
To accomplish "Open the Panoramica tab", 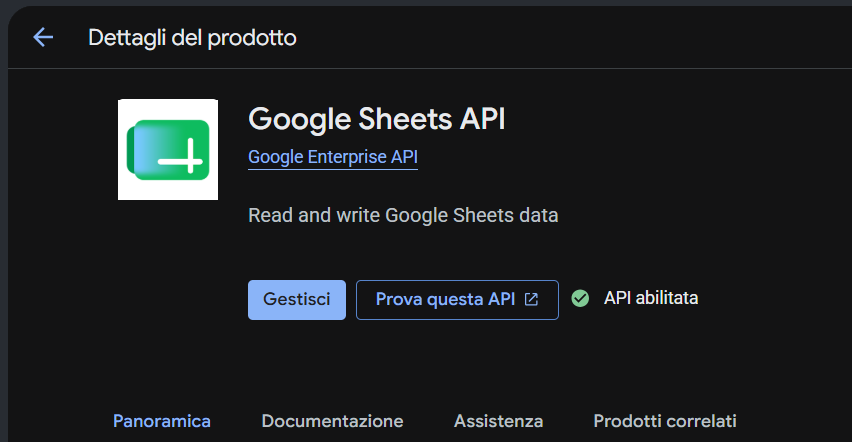I will [161, 421].
